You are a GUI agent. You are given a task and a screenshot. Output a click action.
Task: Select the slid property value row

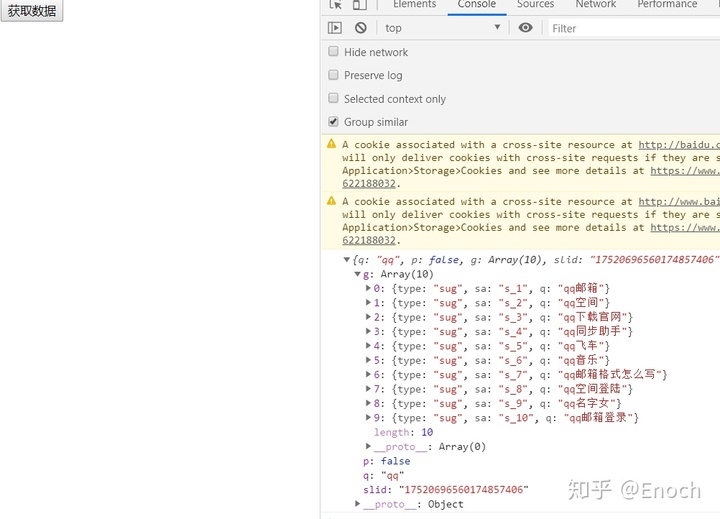pos(445,490)
